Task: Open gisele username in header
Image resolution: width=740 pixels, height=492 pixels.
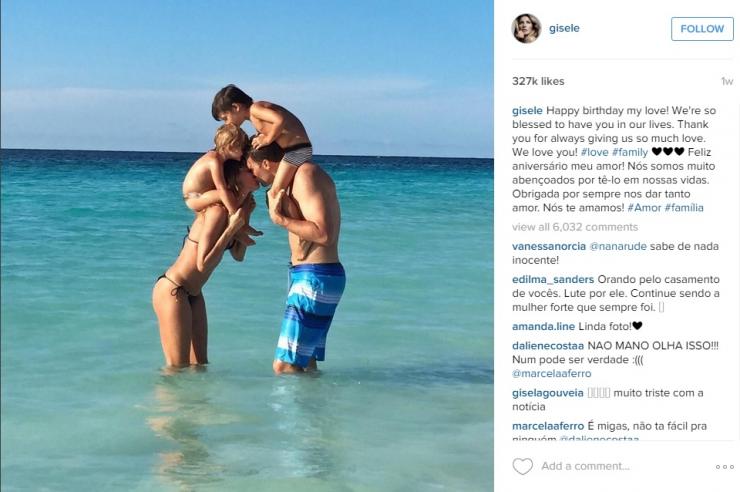Action: tap(564, 28)
